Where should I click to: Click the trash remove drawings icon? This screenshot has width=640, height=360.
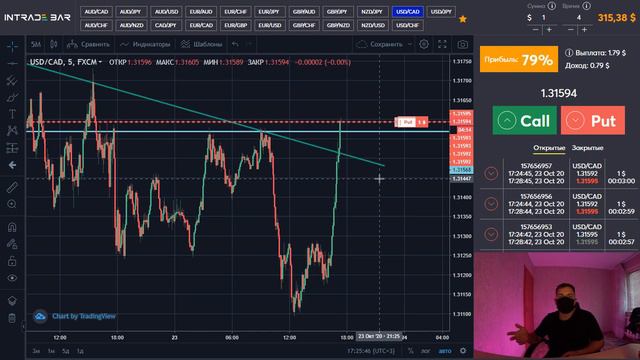12,318
